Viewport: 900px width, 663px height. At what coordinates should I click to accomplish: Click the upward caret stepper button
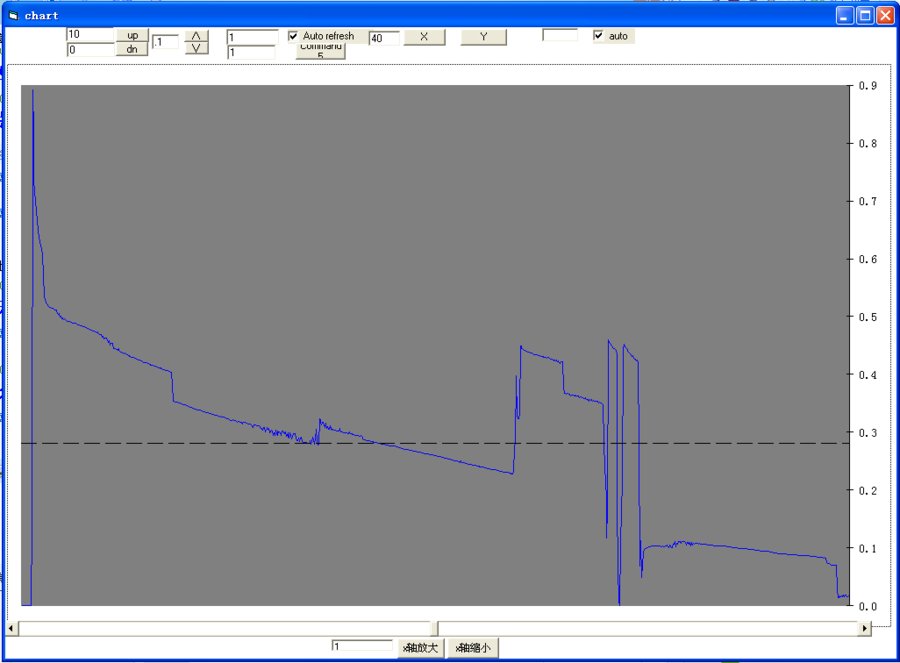click(x=196, y=36)
